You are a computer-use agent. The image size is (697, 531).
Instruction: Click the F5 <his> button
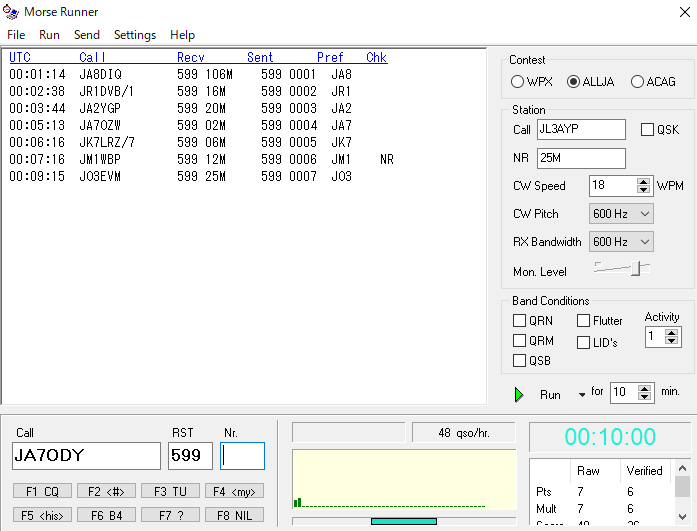pos(42,515)
